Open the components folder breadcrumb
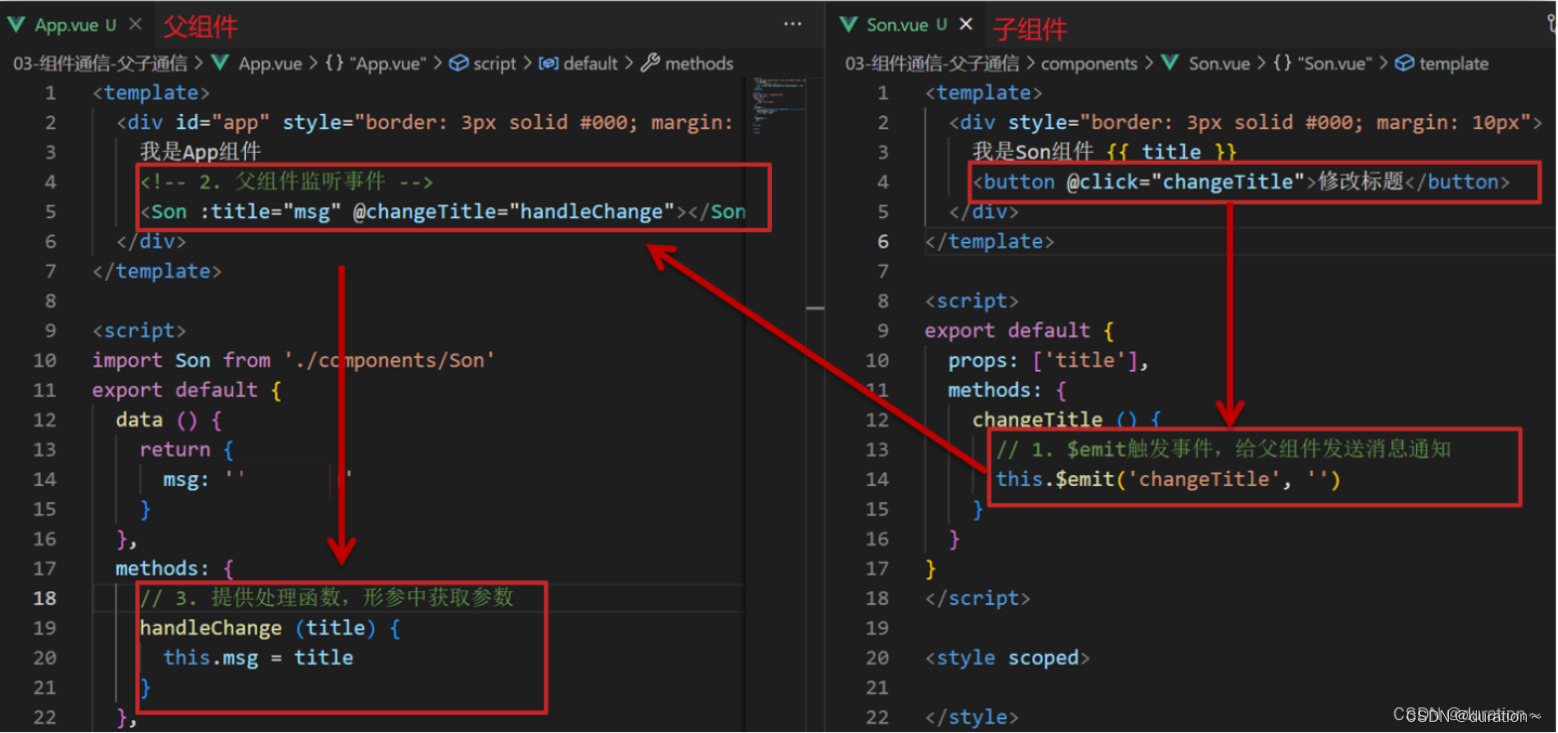The image size is (1558, 733). point(1089,63)
